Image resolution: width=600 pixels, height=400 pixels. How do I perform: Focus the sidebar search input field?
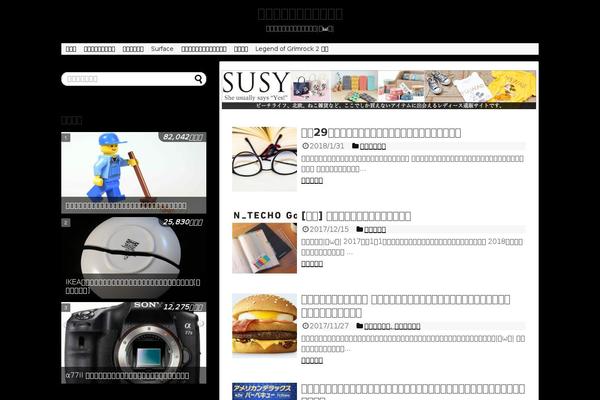coord(134,79)
